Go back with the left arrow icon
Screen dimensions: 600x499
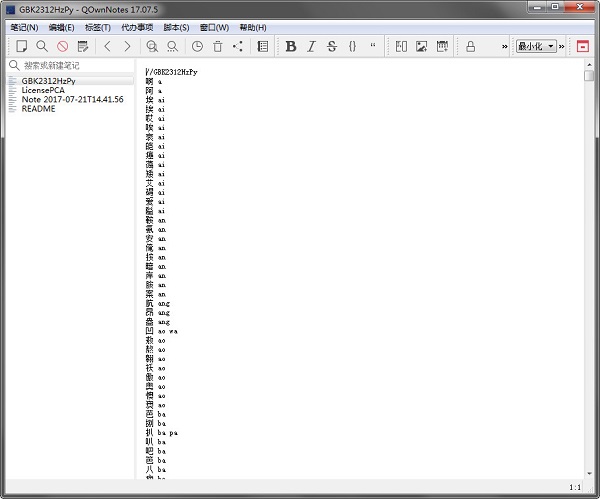click(108, 46)
